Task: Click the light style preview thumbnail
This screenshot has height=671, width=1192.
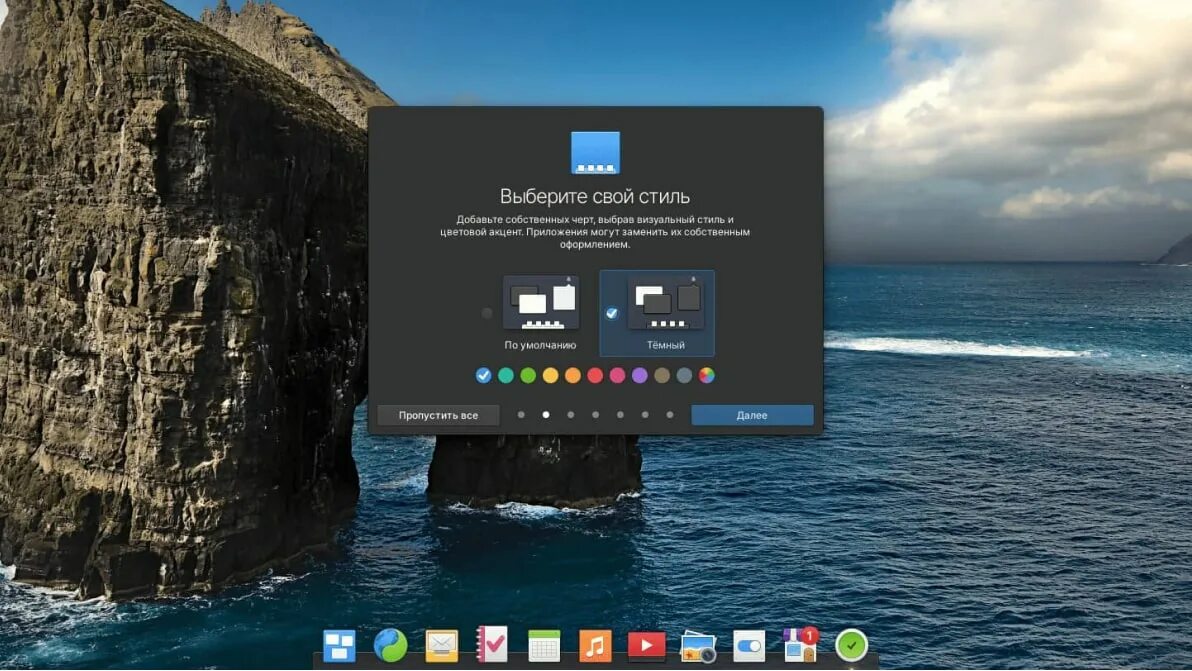Action: tap(541, 303)
